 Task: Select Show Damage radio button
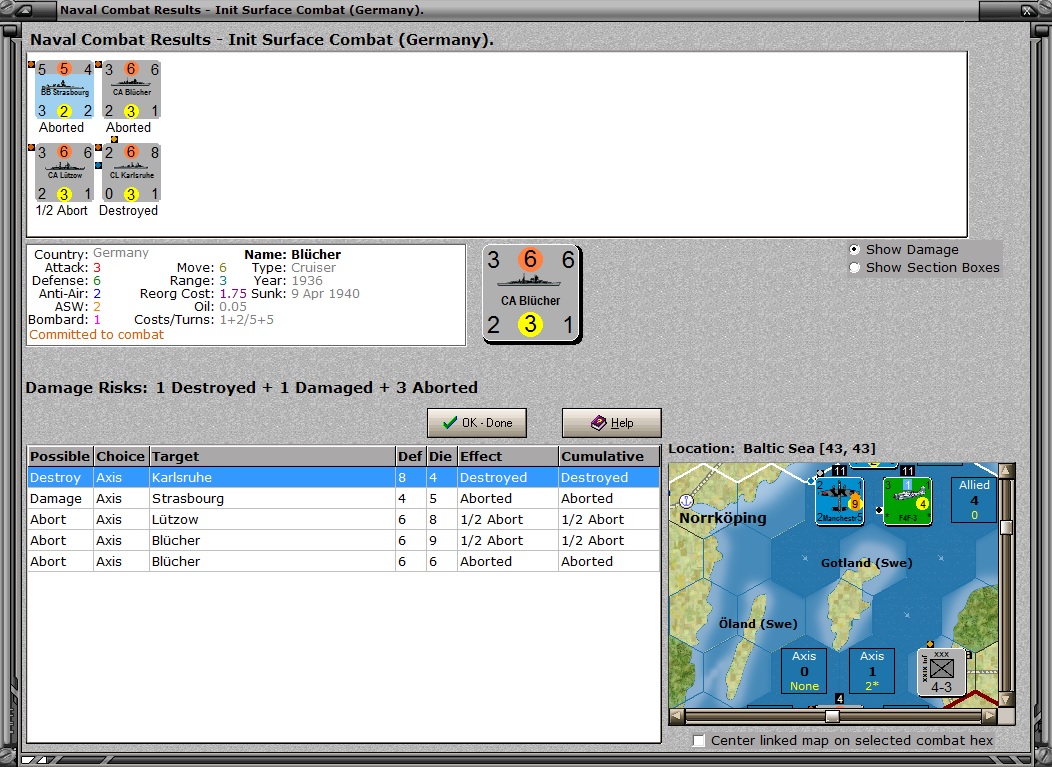[x=854, y=250]
